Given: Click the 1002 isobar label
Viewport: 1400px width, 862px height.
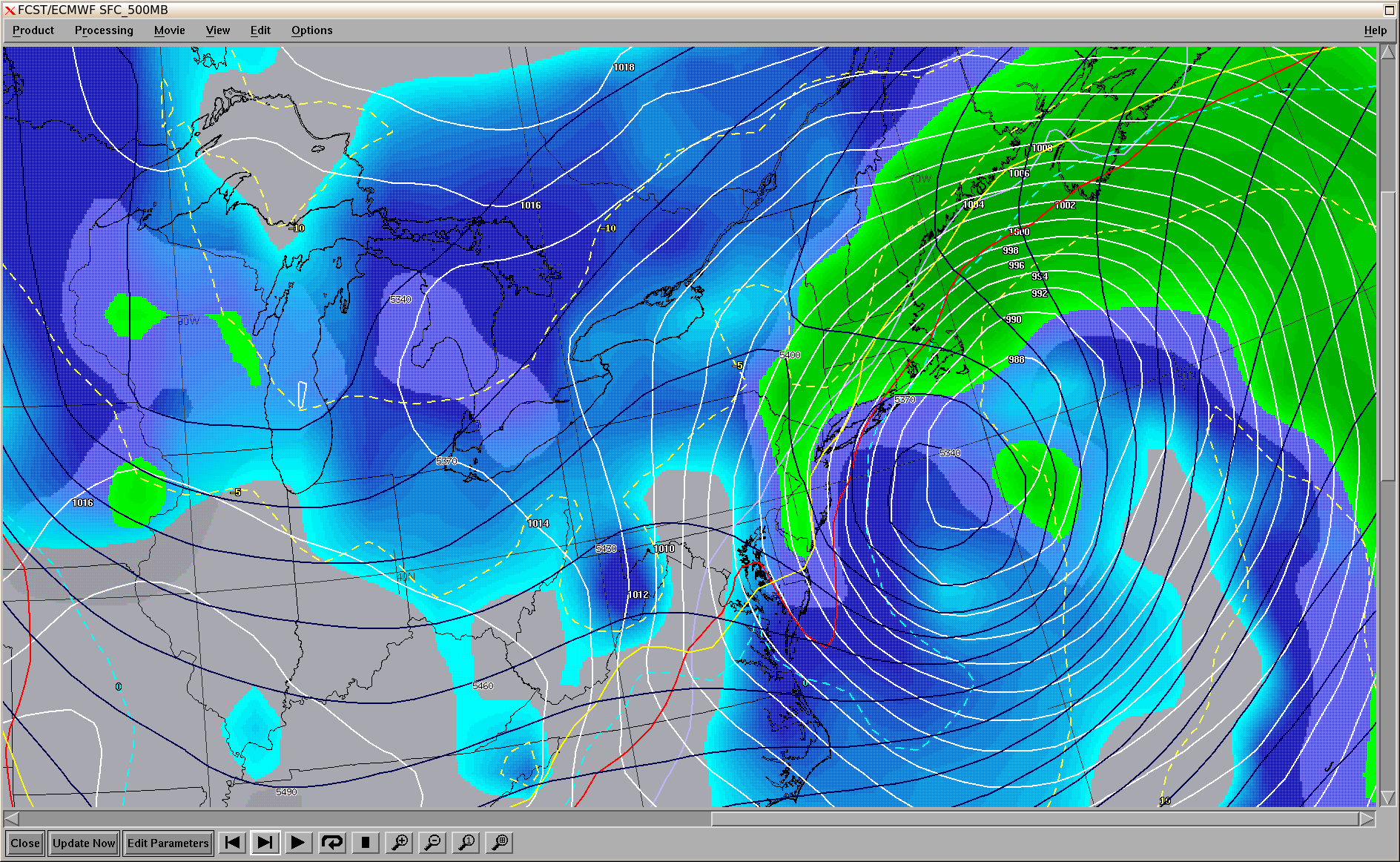Looking at the screenshot, I should (1065, 205).
